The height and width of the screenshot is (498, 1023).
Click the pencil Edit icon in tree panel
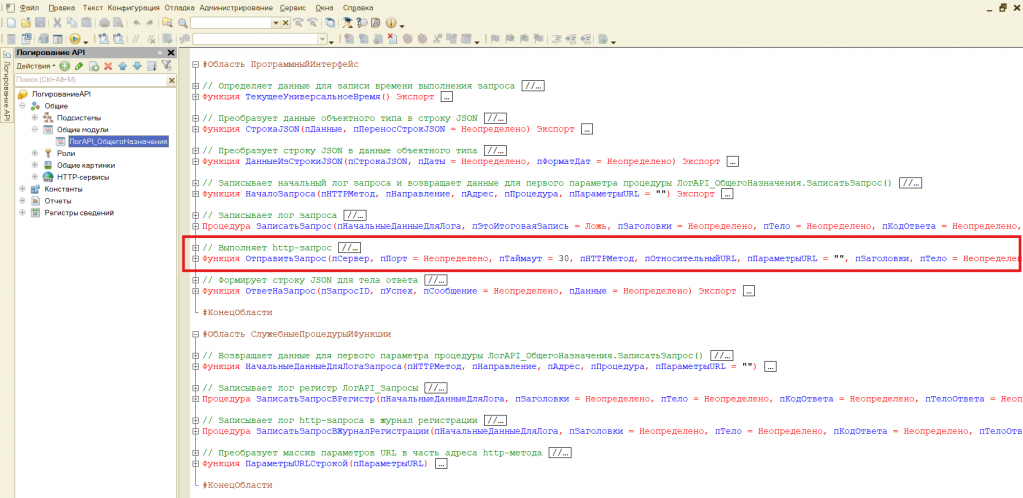[79, 66]
